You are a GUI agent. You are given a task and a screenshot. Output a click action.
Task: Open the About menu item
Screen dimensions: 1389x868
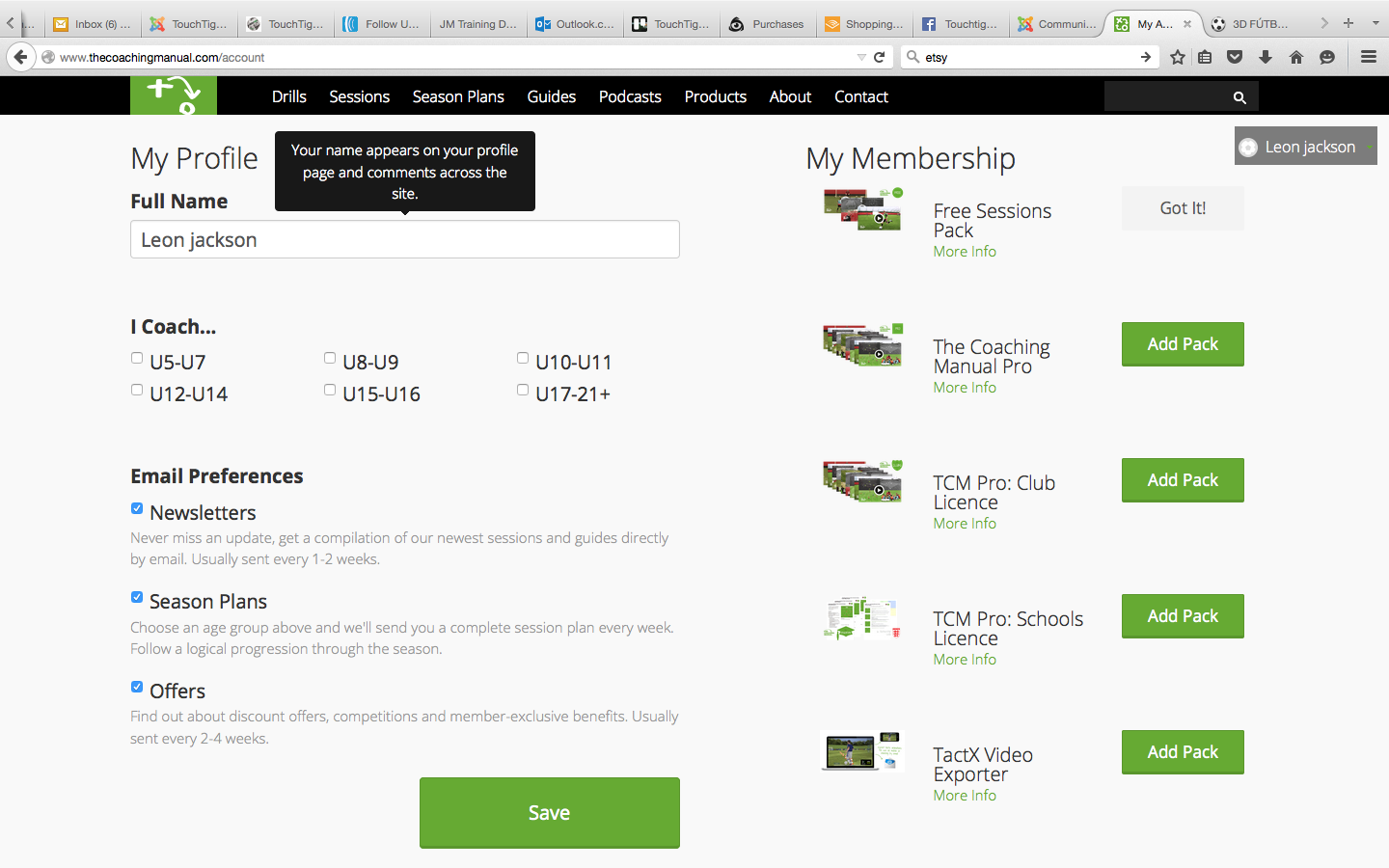[x=790, y=96]
